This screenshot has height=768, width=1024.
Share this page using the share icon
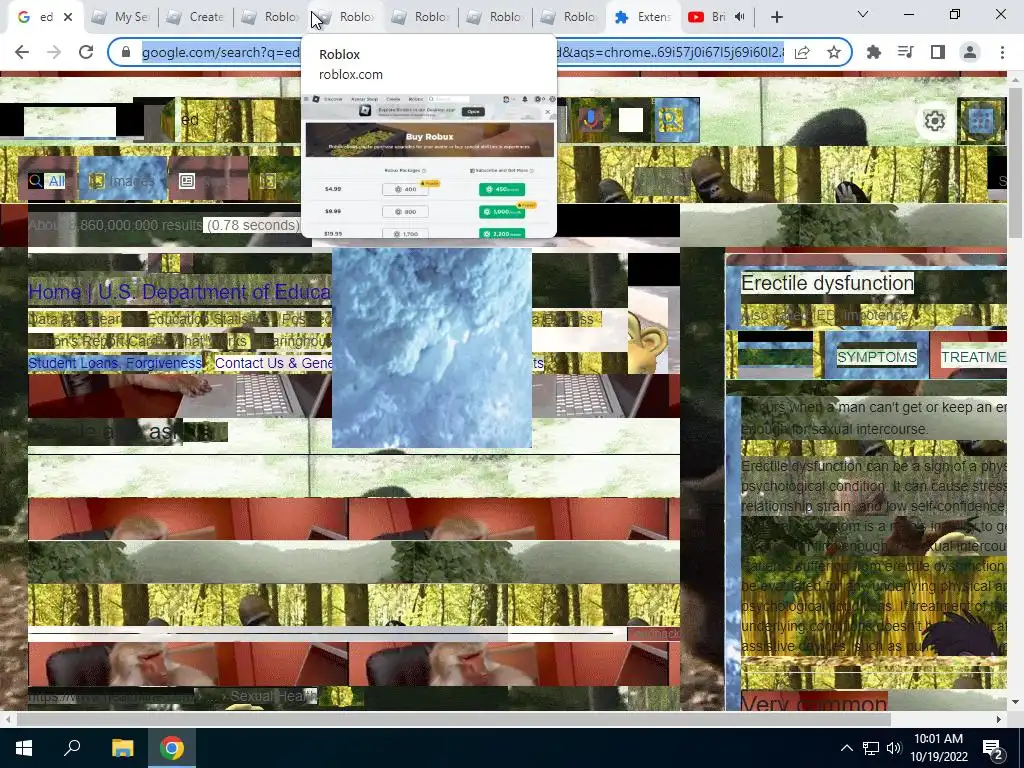[802, 52]
